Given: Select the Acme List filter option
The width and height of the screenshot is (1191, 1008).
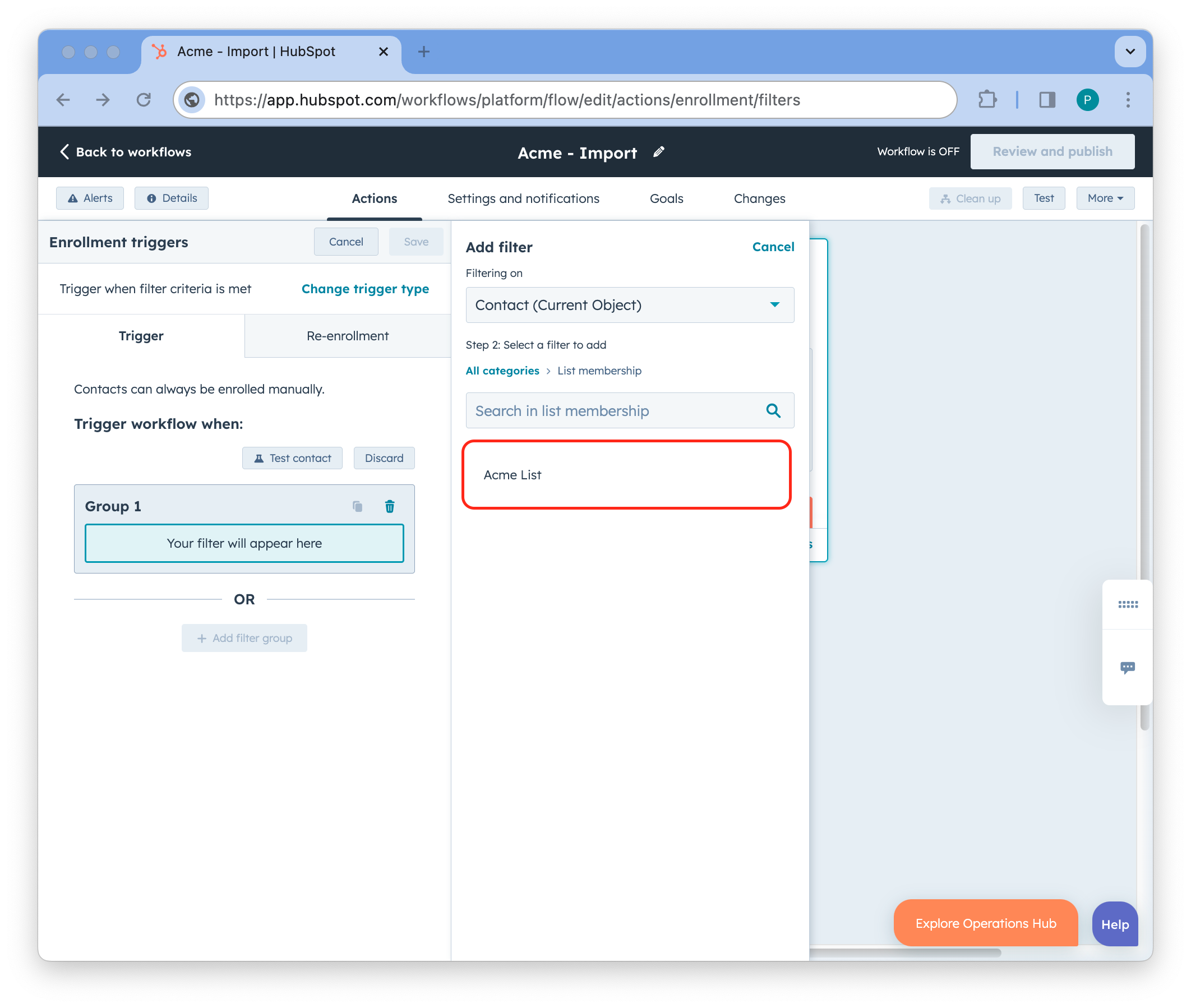Looking at the screenshot, I should (626, 475).
